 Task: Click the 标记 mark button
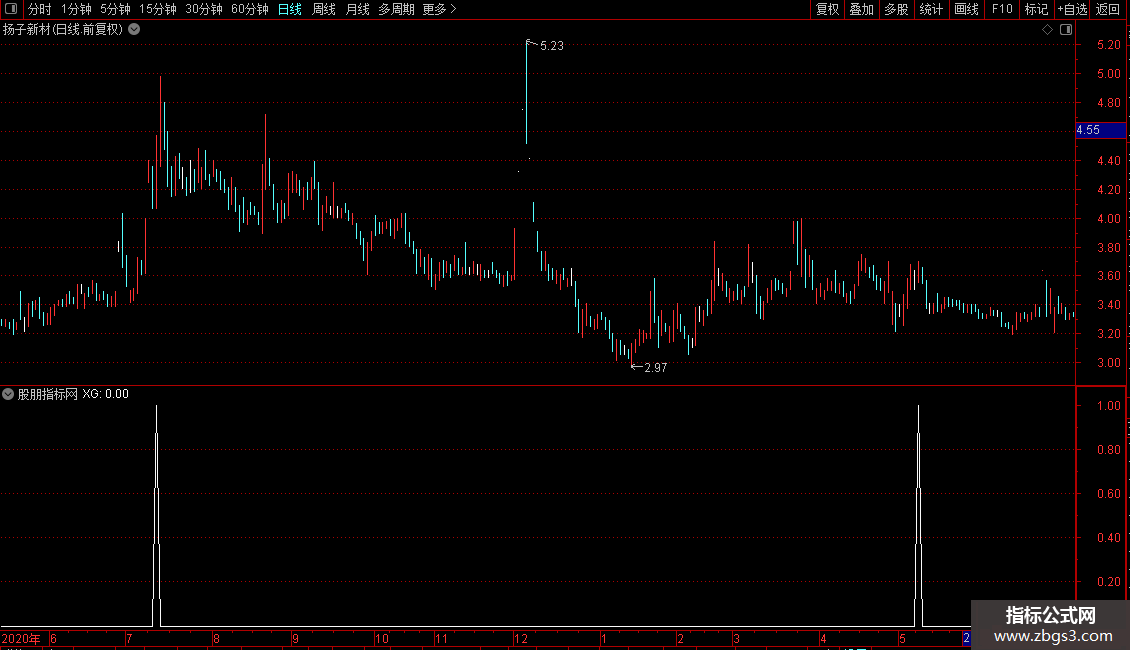pyautogui.click(x=1036, y=9)
